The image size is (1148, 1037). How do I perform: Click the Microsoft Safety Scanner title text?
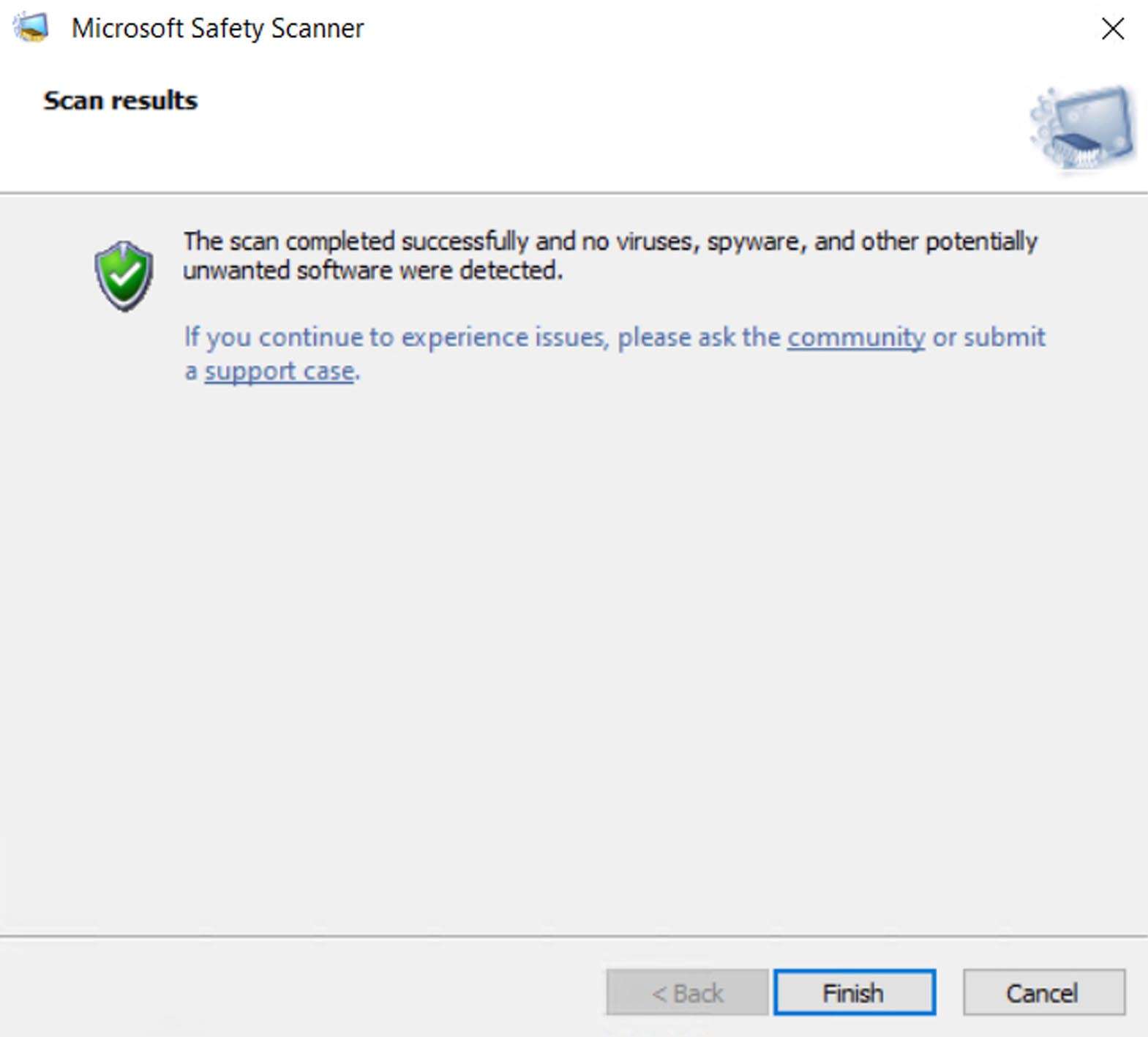[x=217, y=29]
